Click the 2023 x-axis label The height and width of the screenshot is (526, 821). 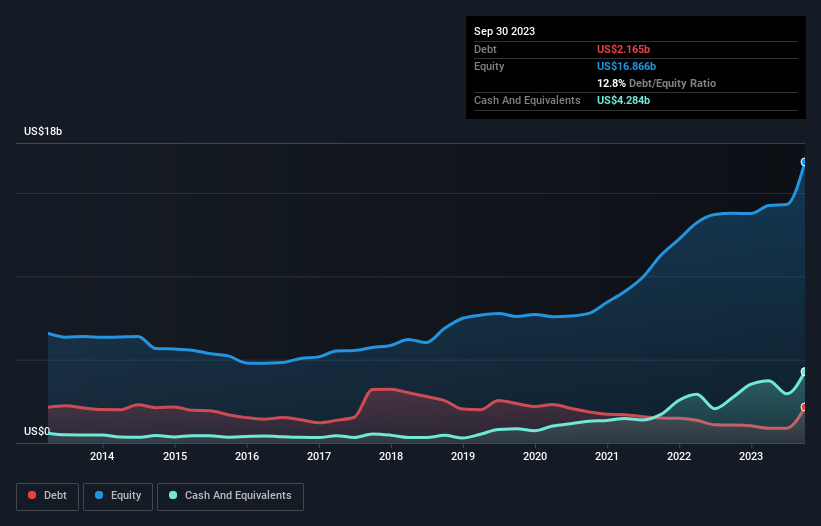tap(751, 456)
